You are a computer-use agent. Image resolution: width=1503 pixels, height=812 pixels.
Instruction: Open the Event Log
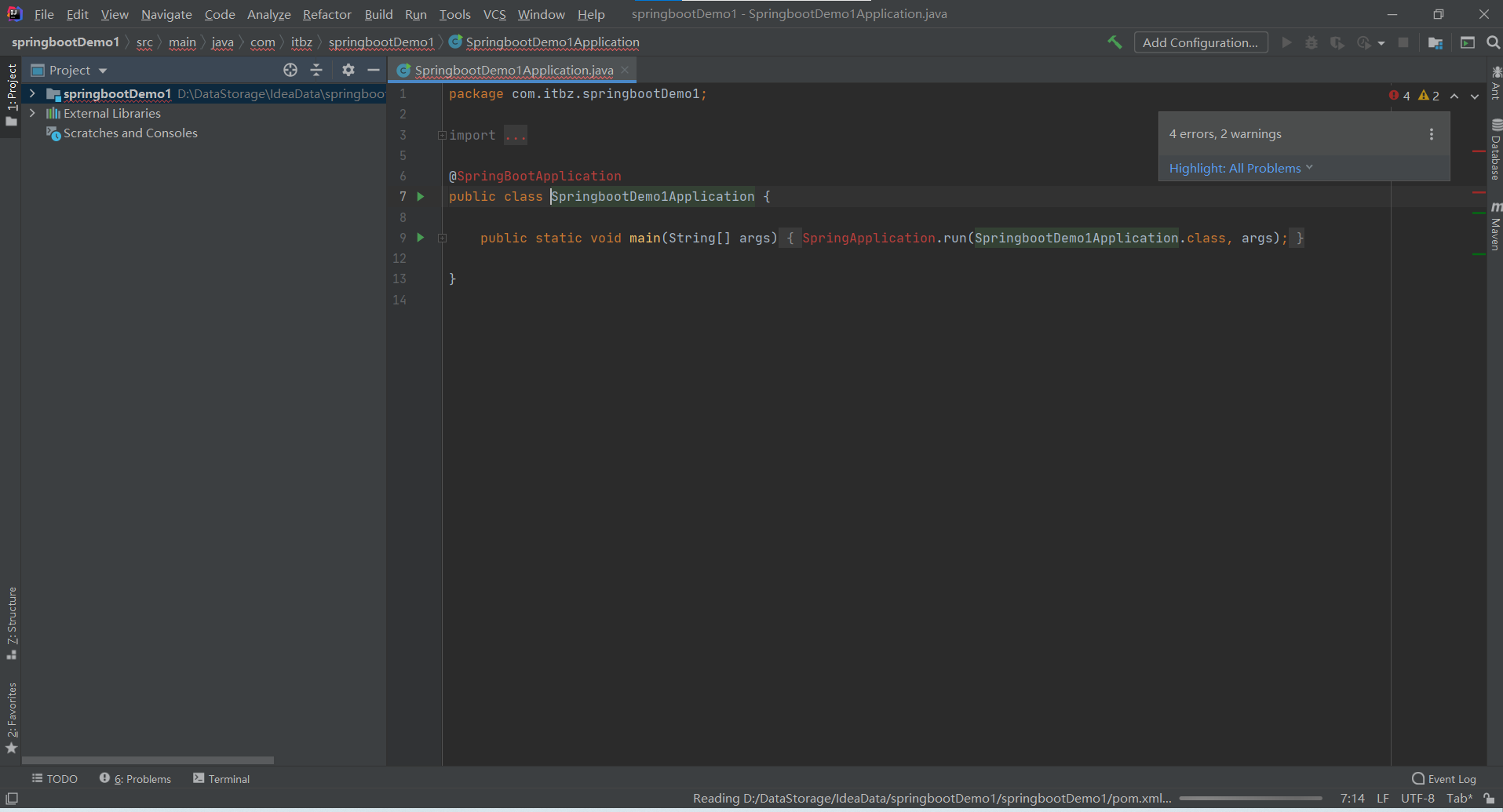[x=1443, y=779]
